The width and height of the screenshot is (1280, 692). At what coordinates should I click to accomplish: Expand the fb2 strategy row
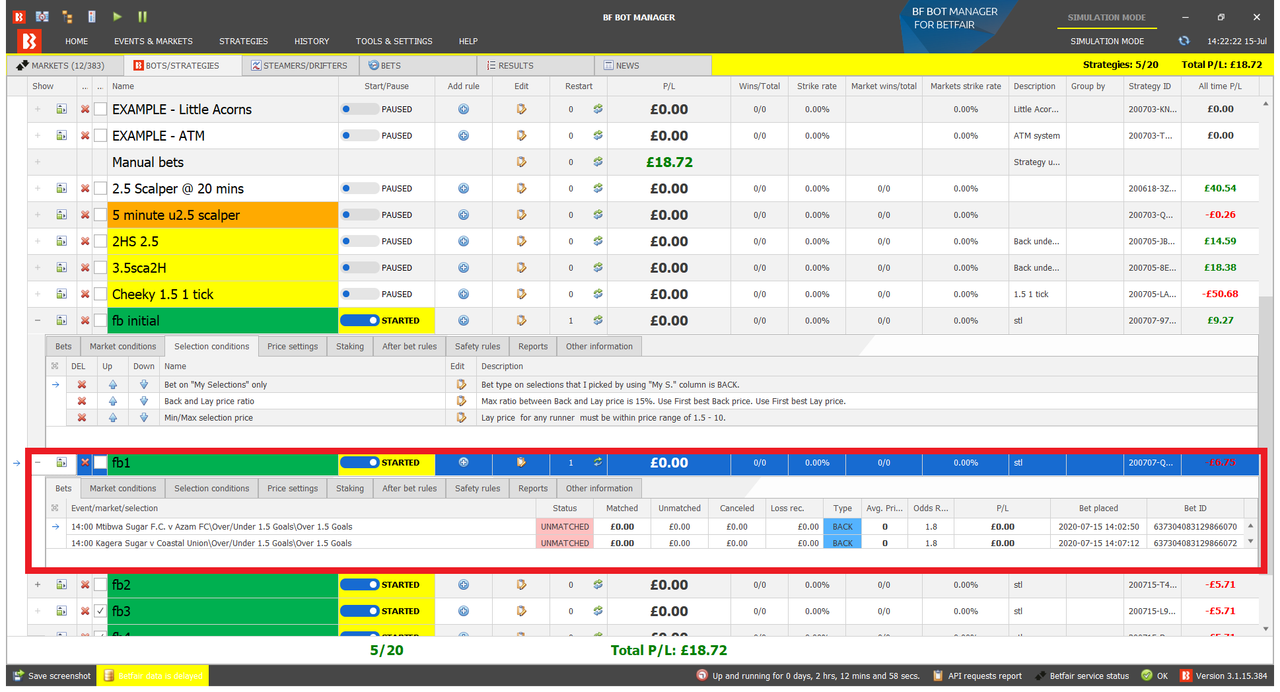(38, 585)
